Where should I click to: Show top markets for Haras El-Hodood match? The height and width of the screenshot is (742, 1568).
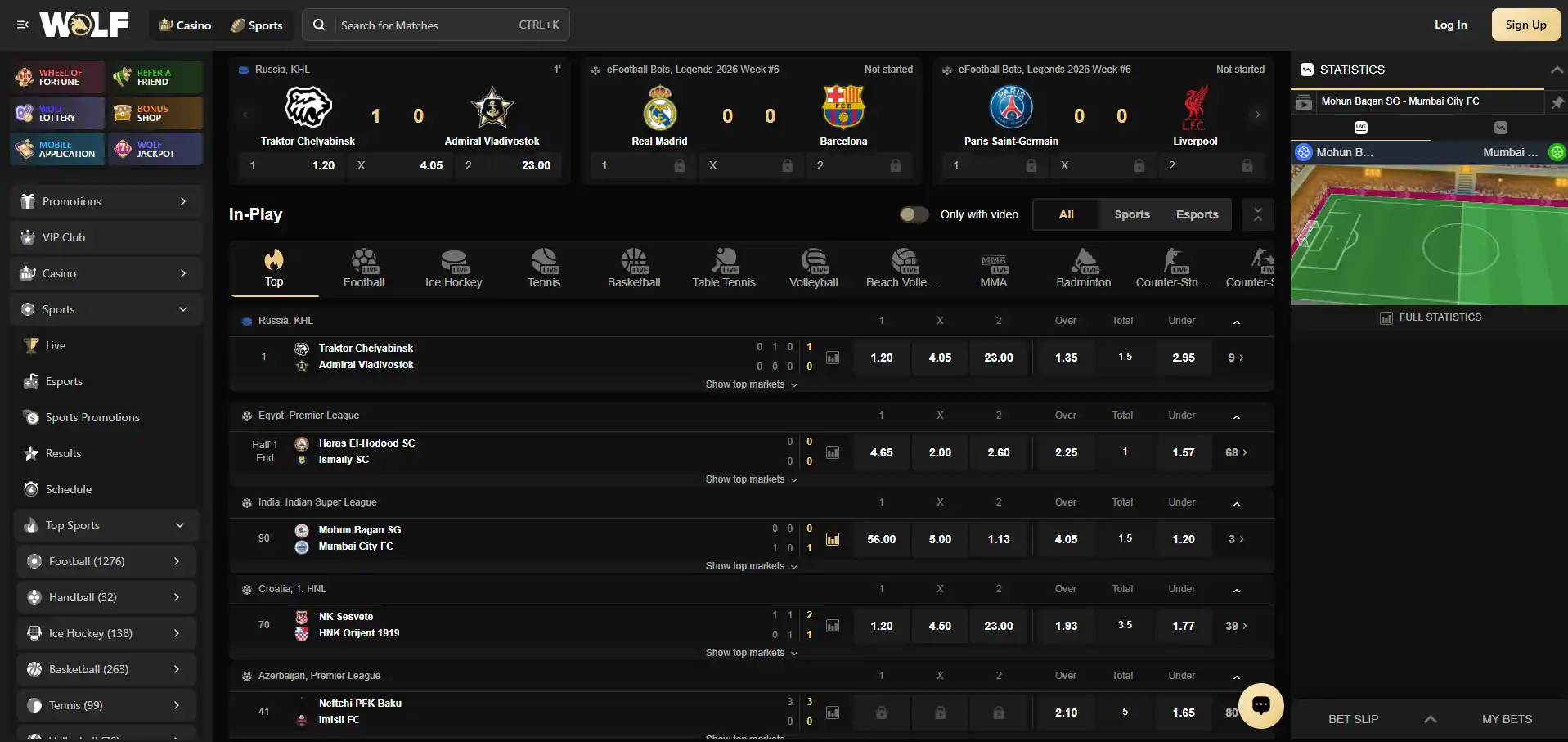click(x=751, y=479)
